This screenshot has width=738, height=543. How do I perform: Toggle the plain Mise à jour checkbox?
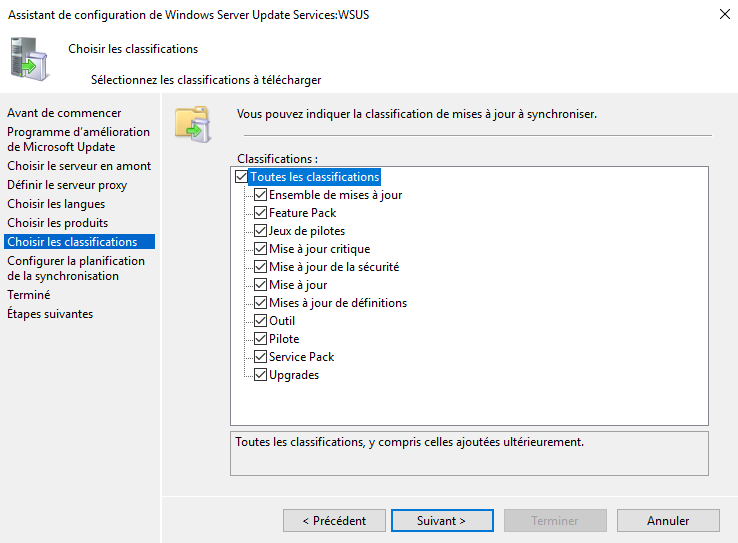tap(260, 285)
